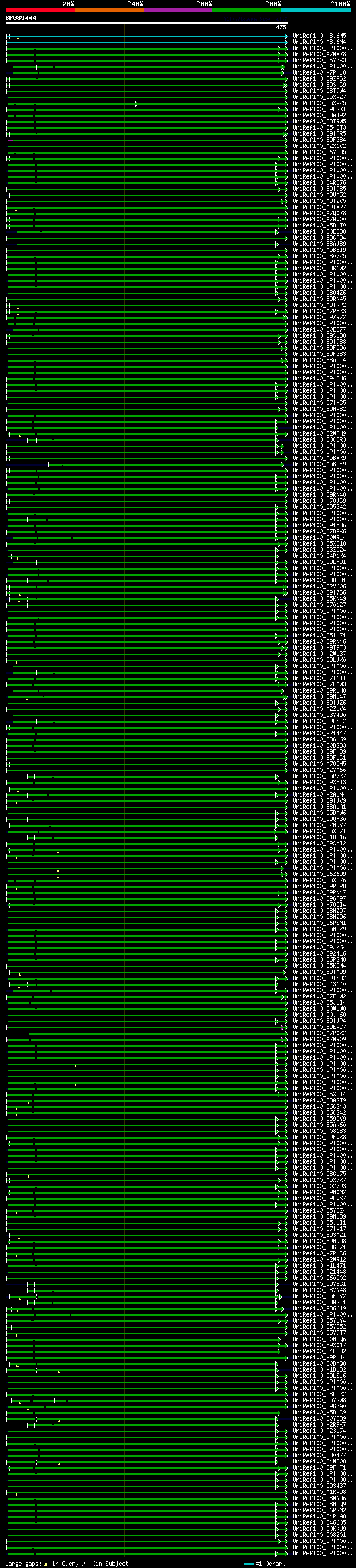The height and width of the screenshot is (1568, 356).
Task: Click hit label UniRef100_B9F3S3
Action: pos(319,354)
